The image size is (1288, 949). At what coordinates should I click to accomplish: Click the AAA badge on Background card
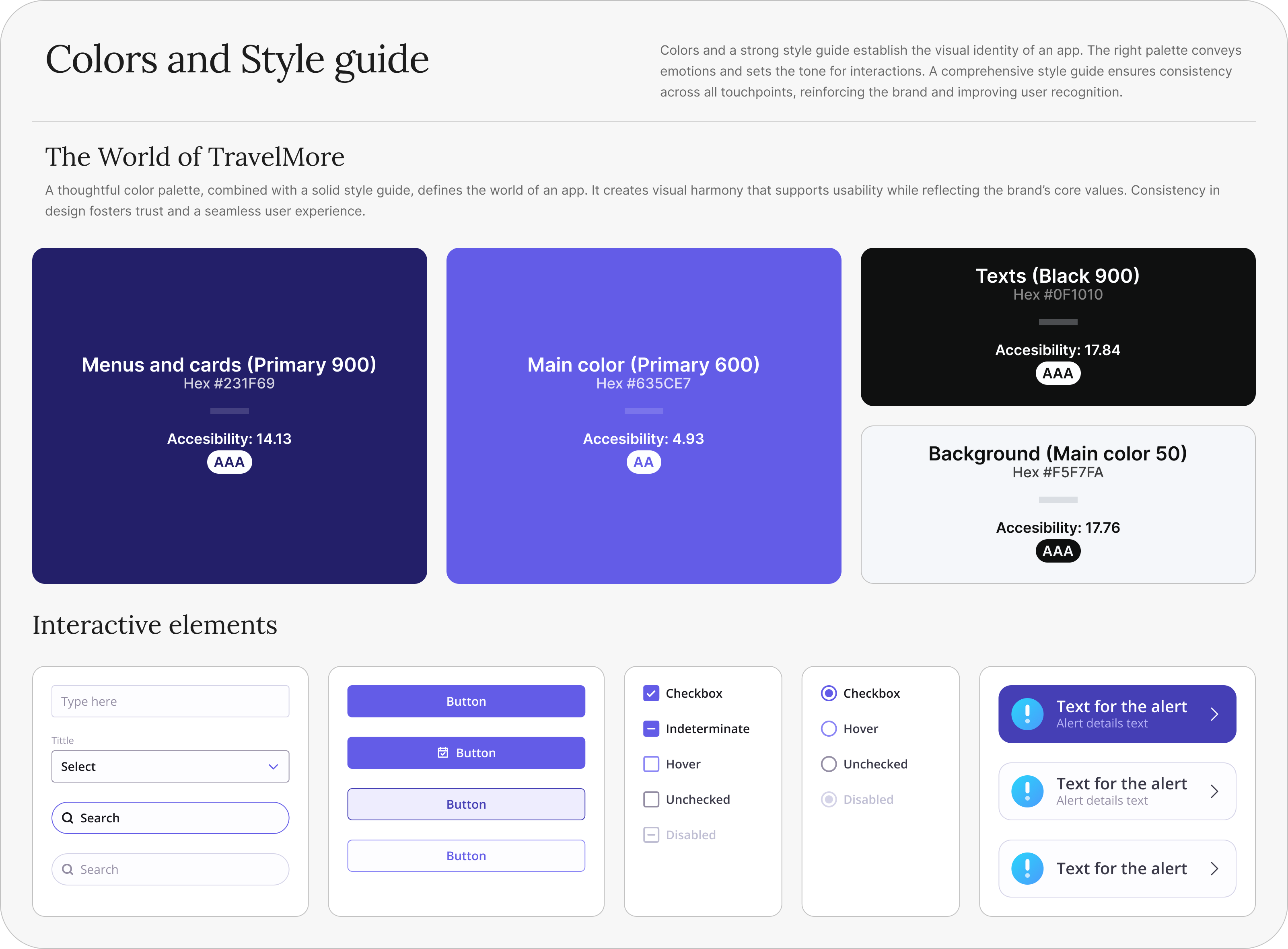1058,551
